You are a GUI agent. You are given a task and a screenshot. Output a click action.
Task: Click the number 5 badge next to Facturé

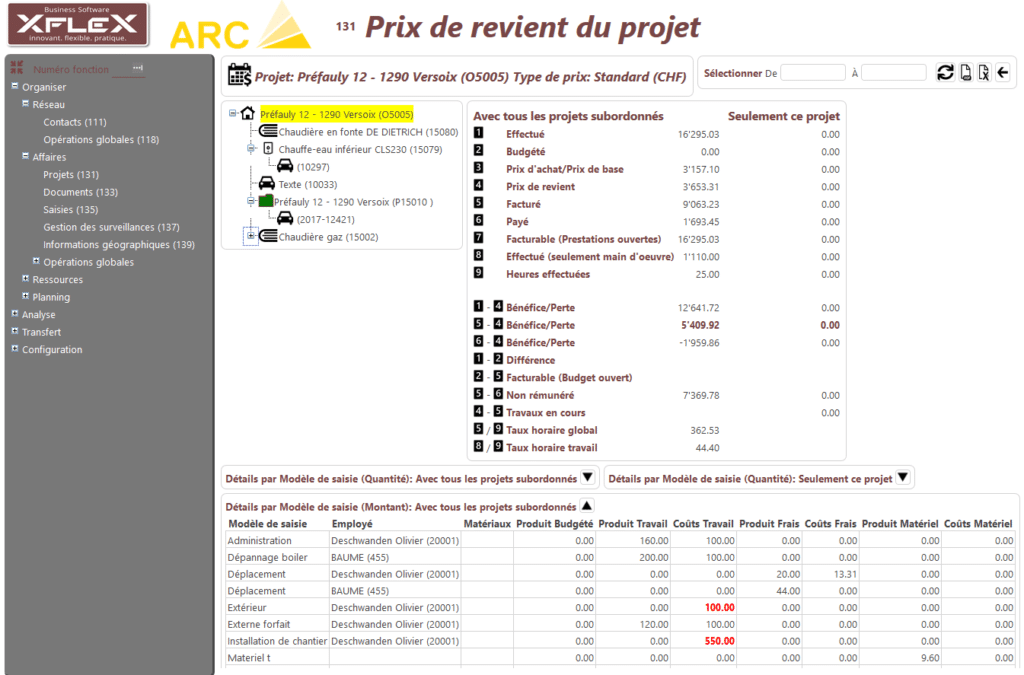[479, 203]
